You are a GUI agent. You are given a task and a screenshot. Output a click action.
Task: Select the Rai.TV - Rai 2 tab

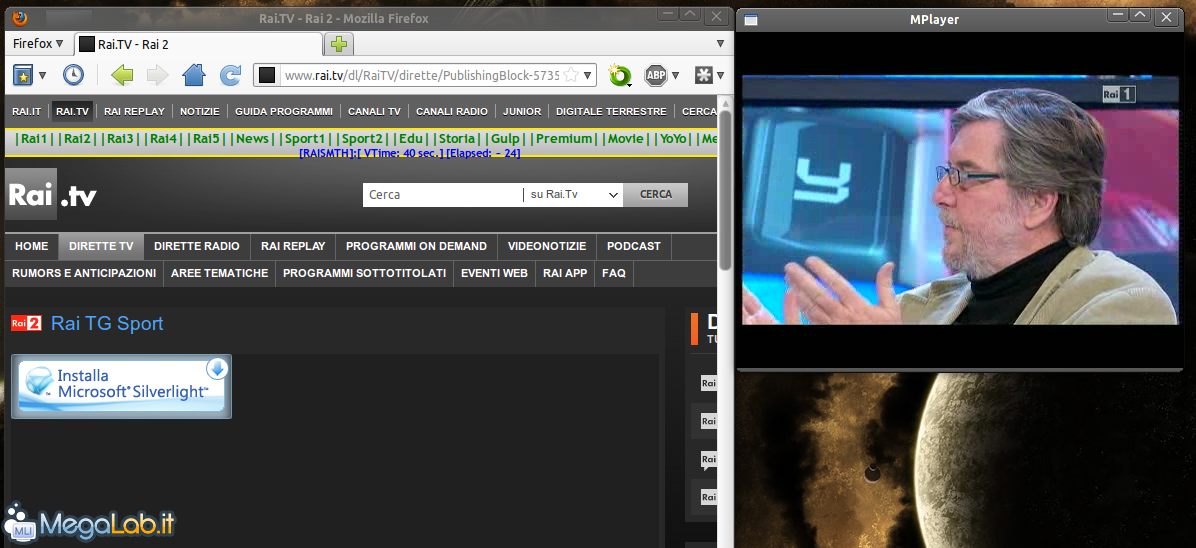pos(198,44)
